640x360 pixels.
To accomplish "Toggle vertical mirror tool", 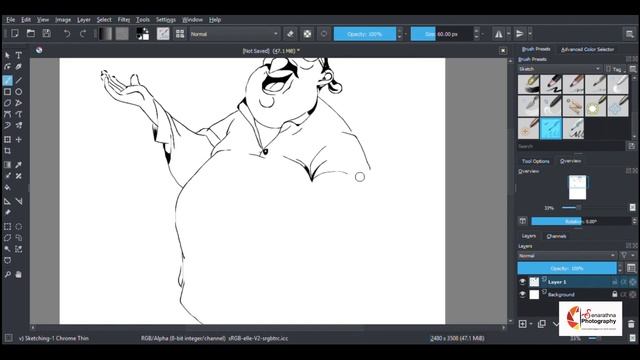I will click(x=520, y=34).
